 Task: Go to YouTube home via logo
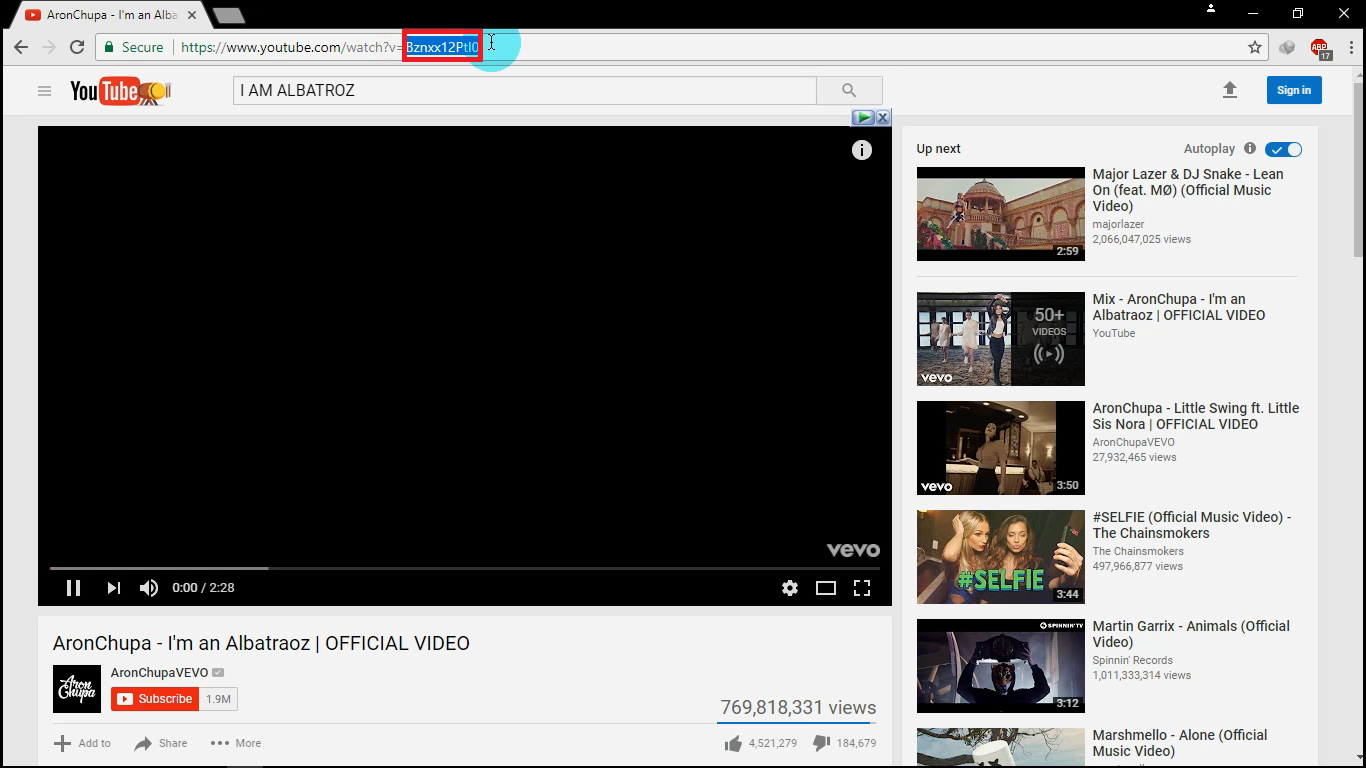point(120,91)
